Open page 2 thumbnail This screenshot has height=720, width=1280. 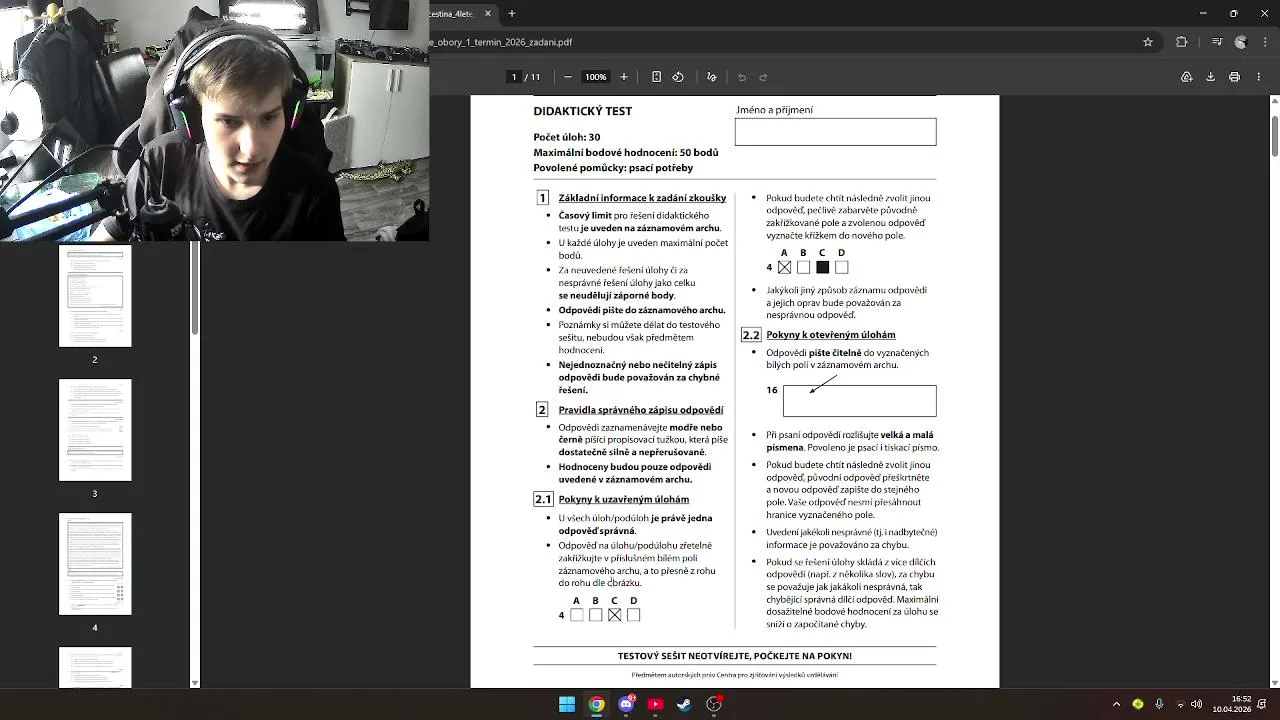[95, 296]
